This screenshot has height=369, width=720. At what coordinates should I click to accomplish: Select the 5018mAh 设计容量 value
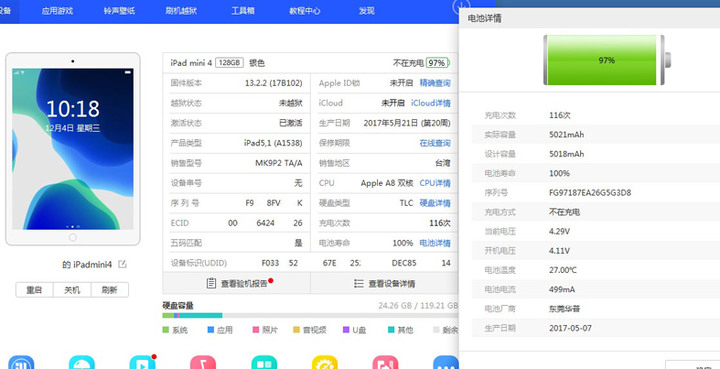coord(567,154)
